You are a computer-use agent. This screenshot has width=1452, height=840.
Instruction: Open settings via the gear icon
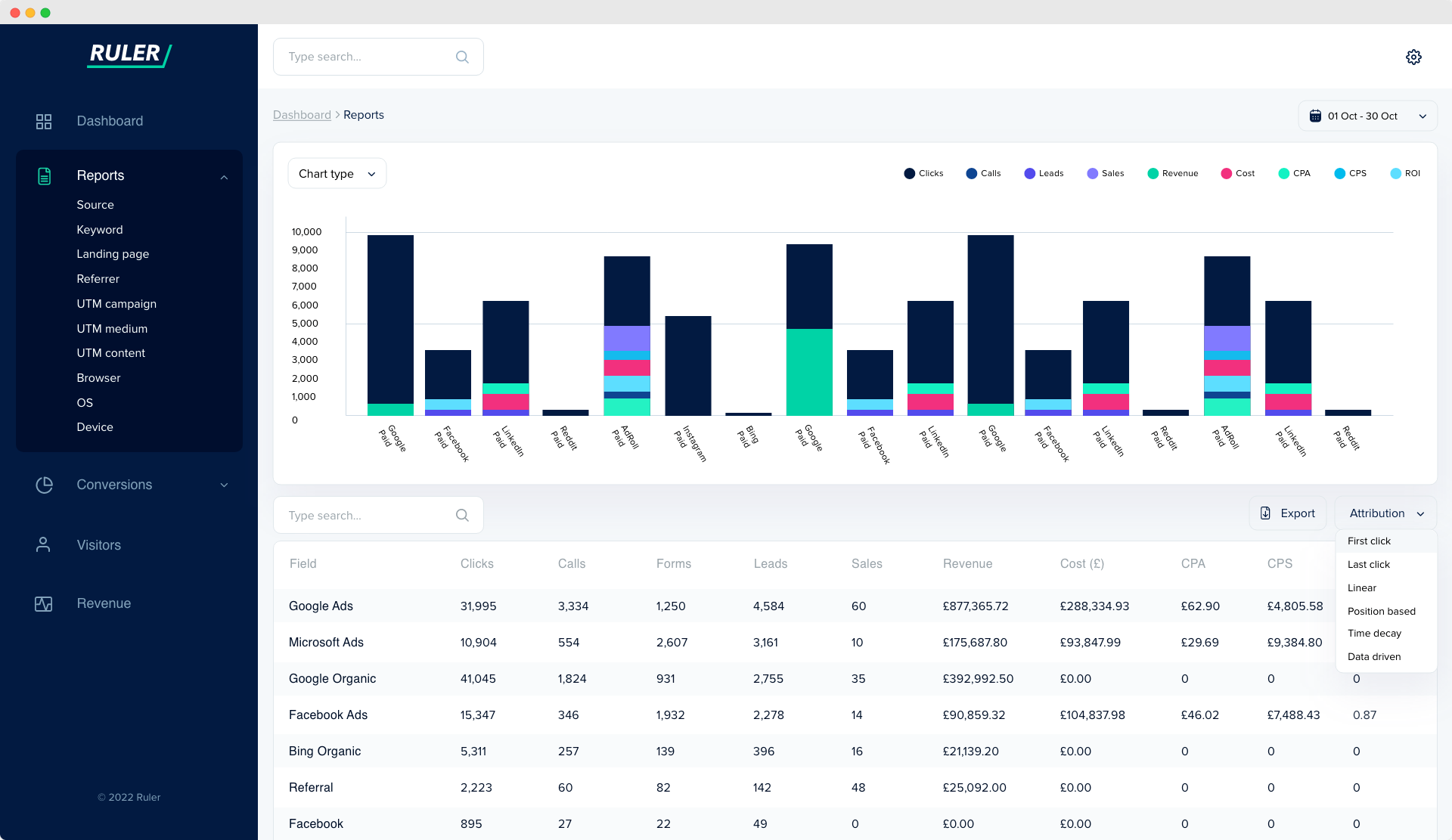[x=1414, y=57]
